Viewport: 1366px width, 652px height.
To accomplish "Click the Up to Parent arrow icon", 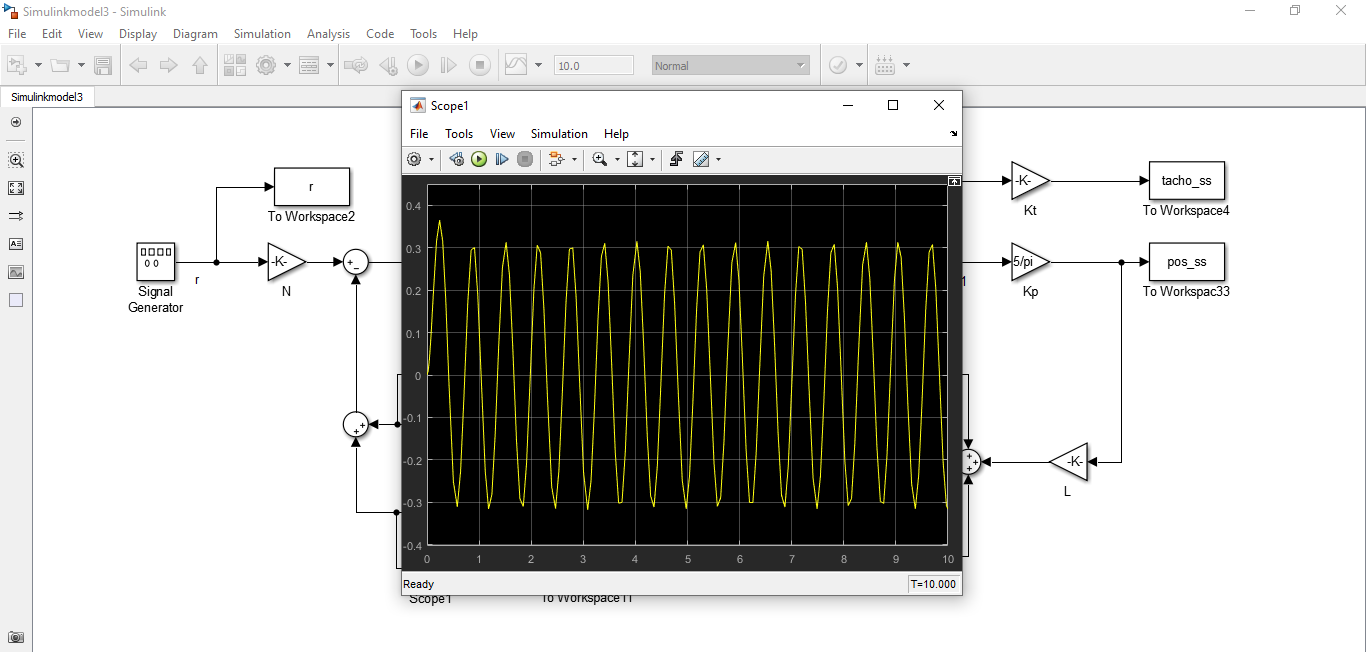I will [200, 65].
